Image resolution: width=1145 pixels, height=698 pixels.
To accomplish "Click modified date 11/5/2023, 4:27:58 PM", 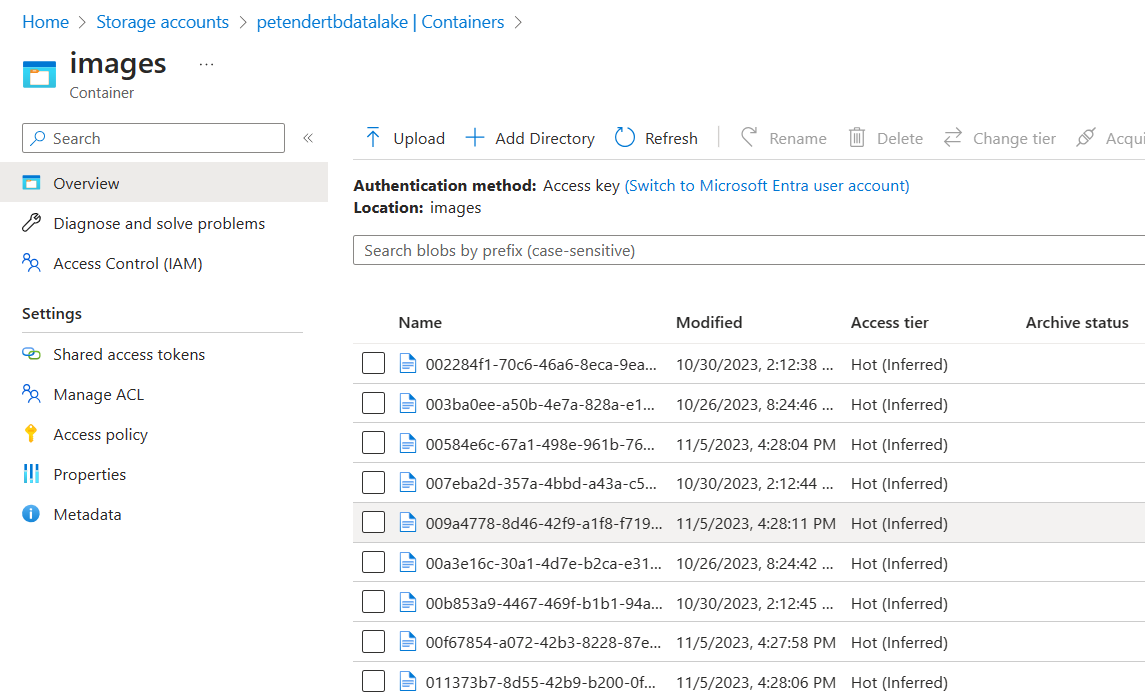I will (756, 643).
